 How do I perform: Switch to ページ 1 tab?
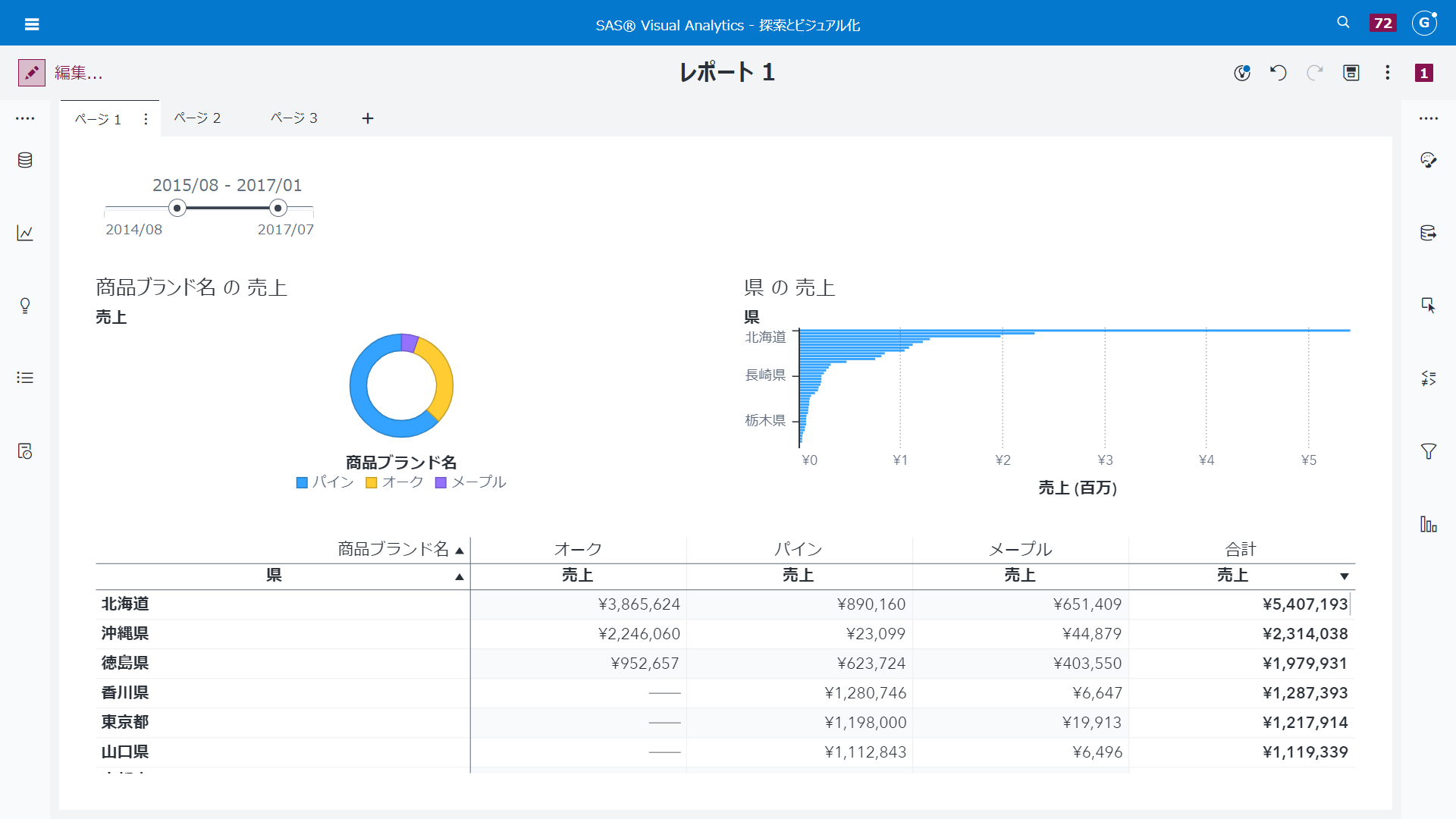coord(98,119)
